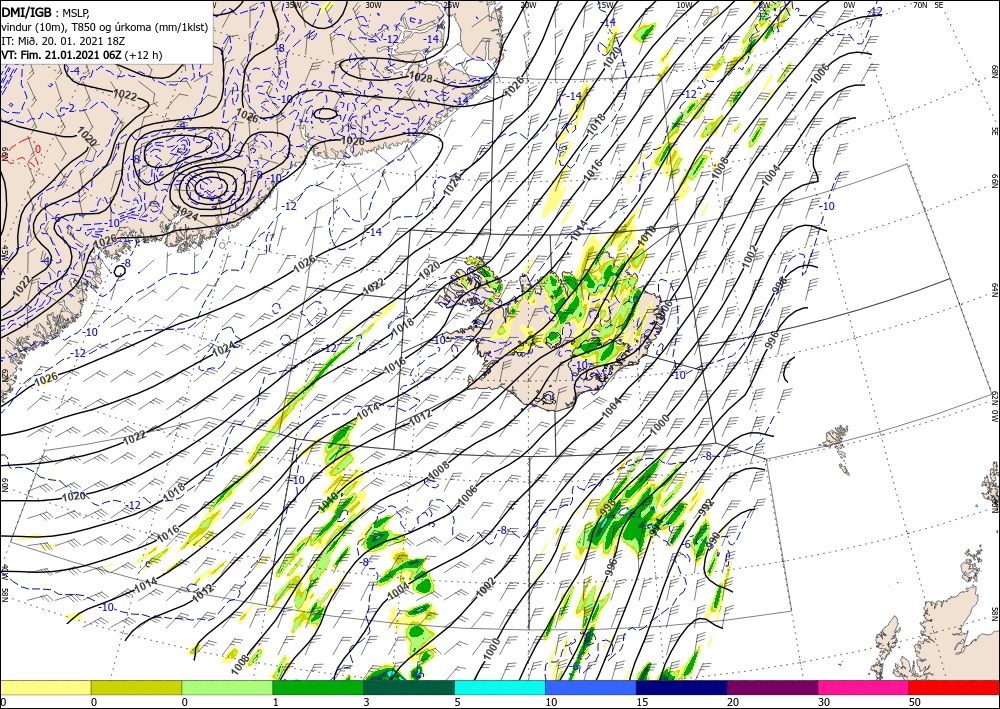Click the 'VT: Fim. 21.01.2021 06Z (+12 h)' line

82,55
